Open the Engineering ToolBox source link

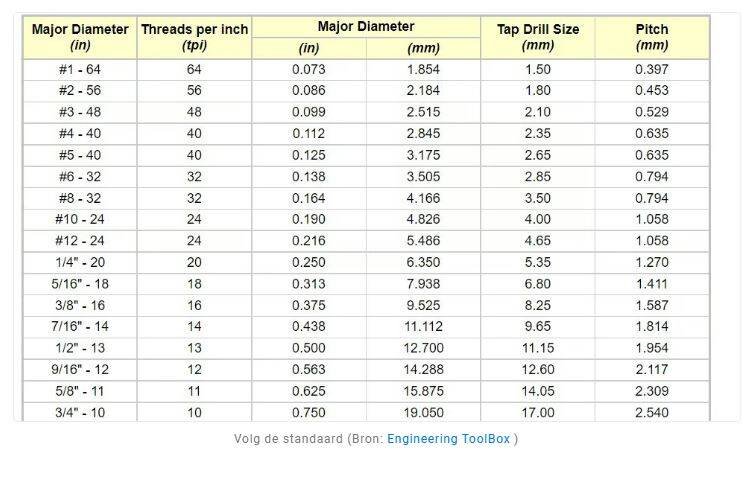450,439
